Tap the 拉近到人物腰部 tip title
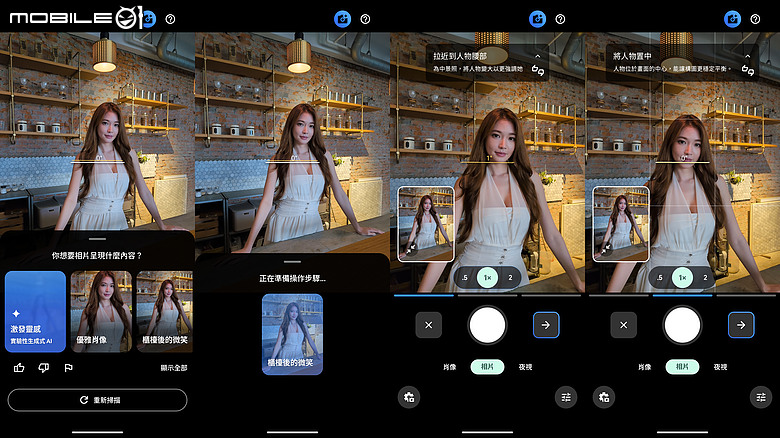This screenshot has width=780, height=438. (x=460, y=56)
